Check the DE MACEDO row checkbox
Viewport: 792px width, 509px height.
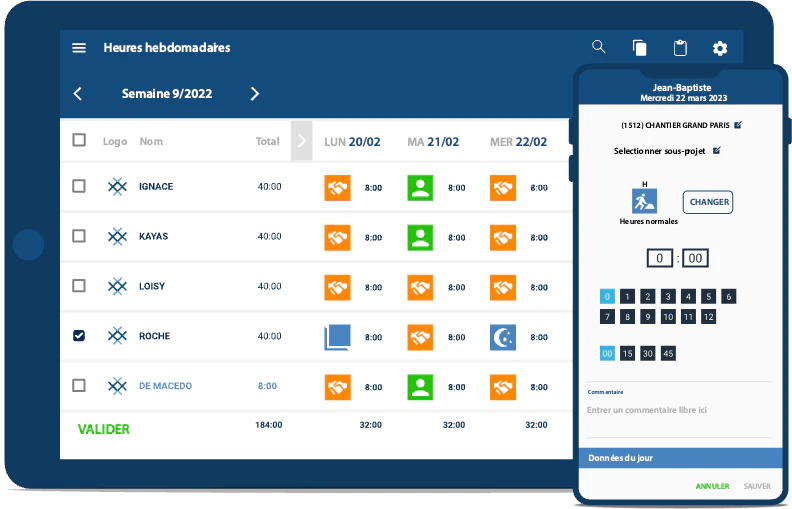click(79, 386)
